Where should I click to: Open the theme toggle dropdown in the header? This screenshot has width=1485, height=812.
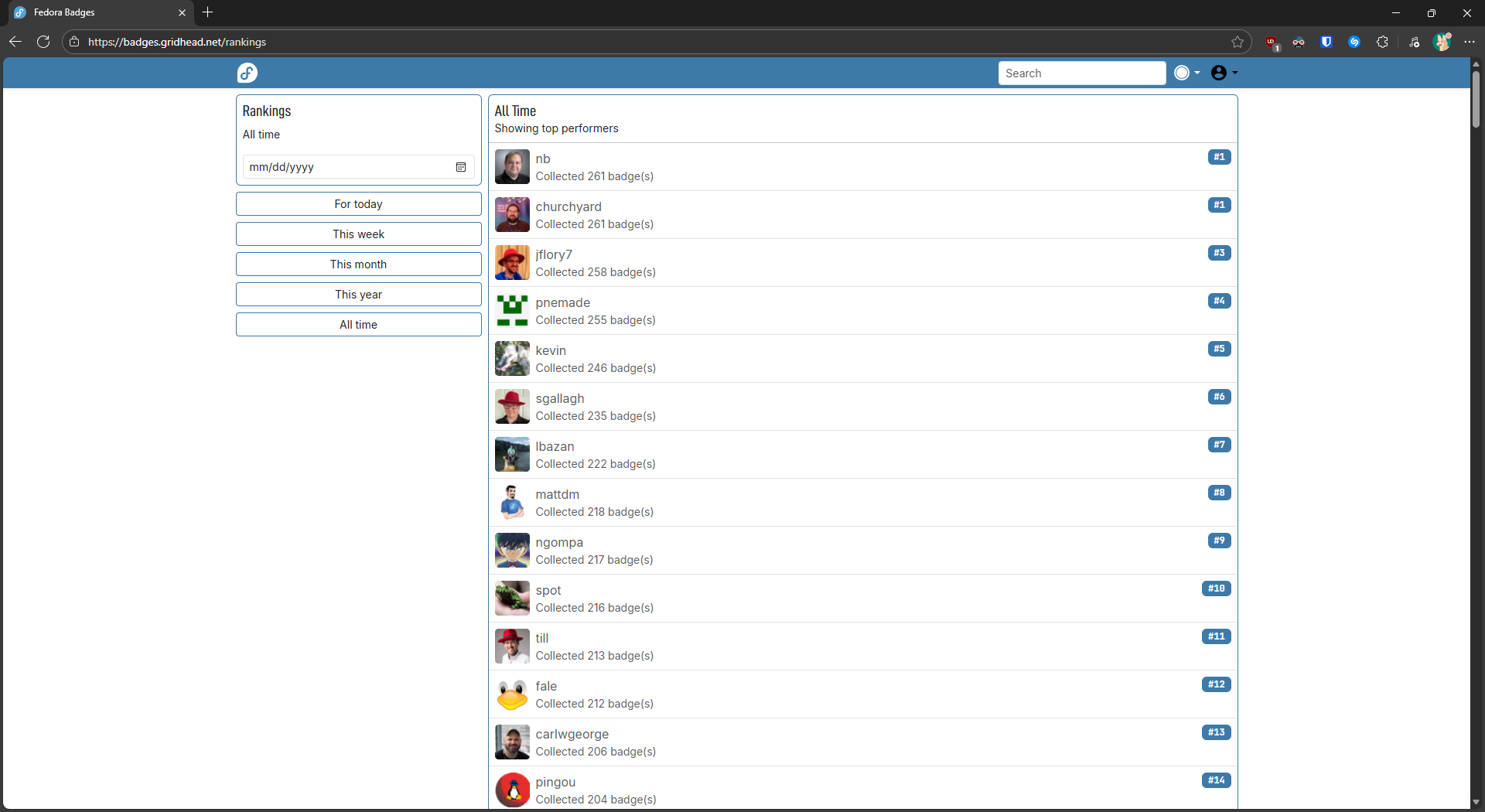tap(1186, 73)
